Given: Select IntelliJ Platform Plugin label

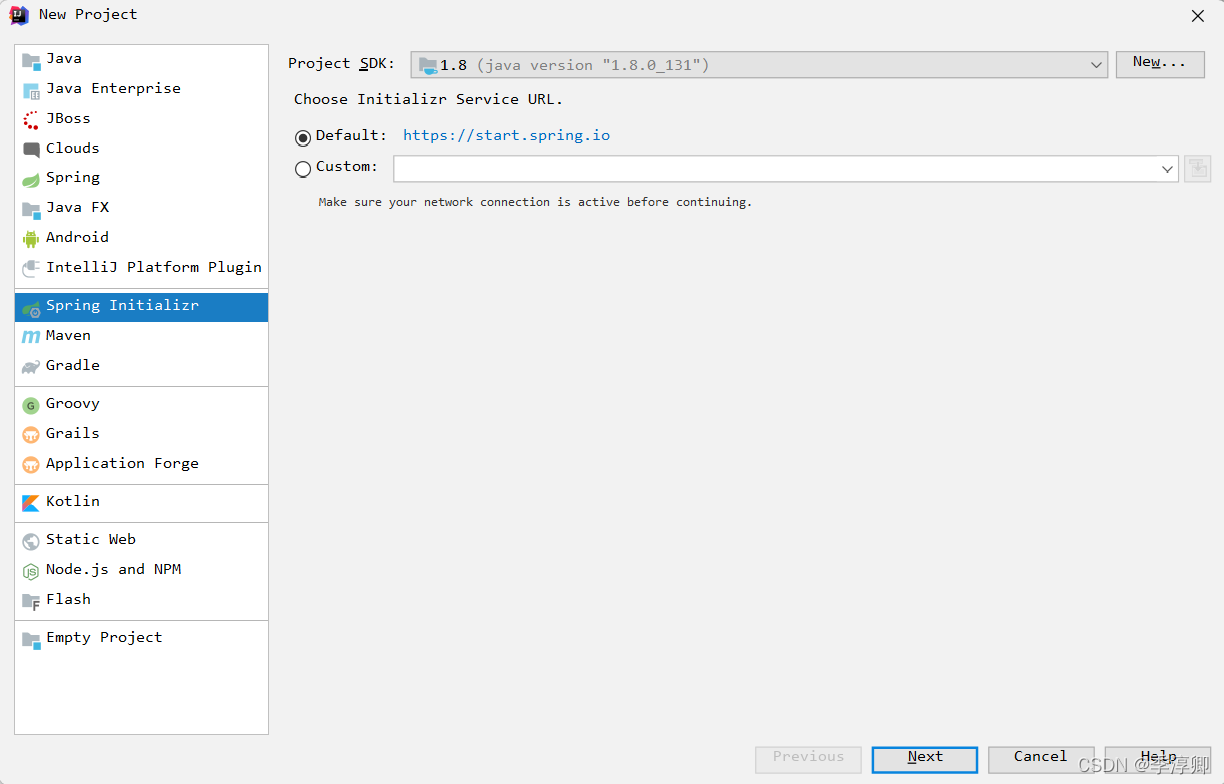Looking at the screenshot, I should pyautogui.click(x=154, y=268).
